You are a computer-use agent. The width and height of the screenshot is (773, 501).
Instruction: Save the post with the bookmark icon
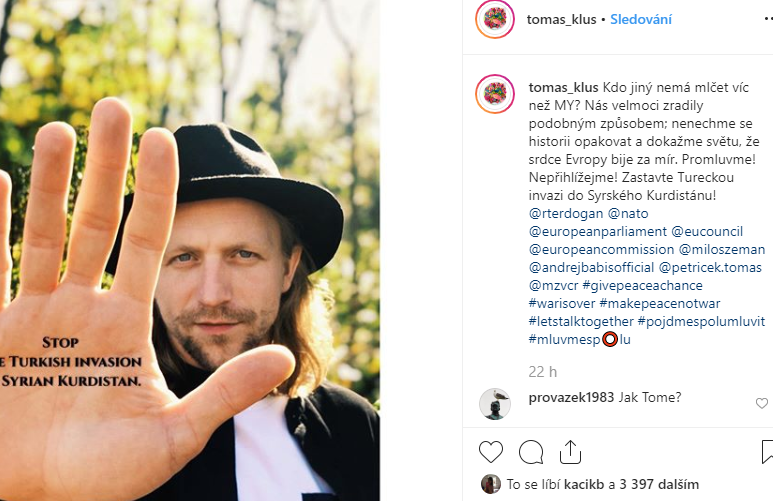(x=766, y=451)
